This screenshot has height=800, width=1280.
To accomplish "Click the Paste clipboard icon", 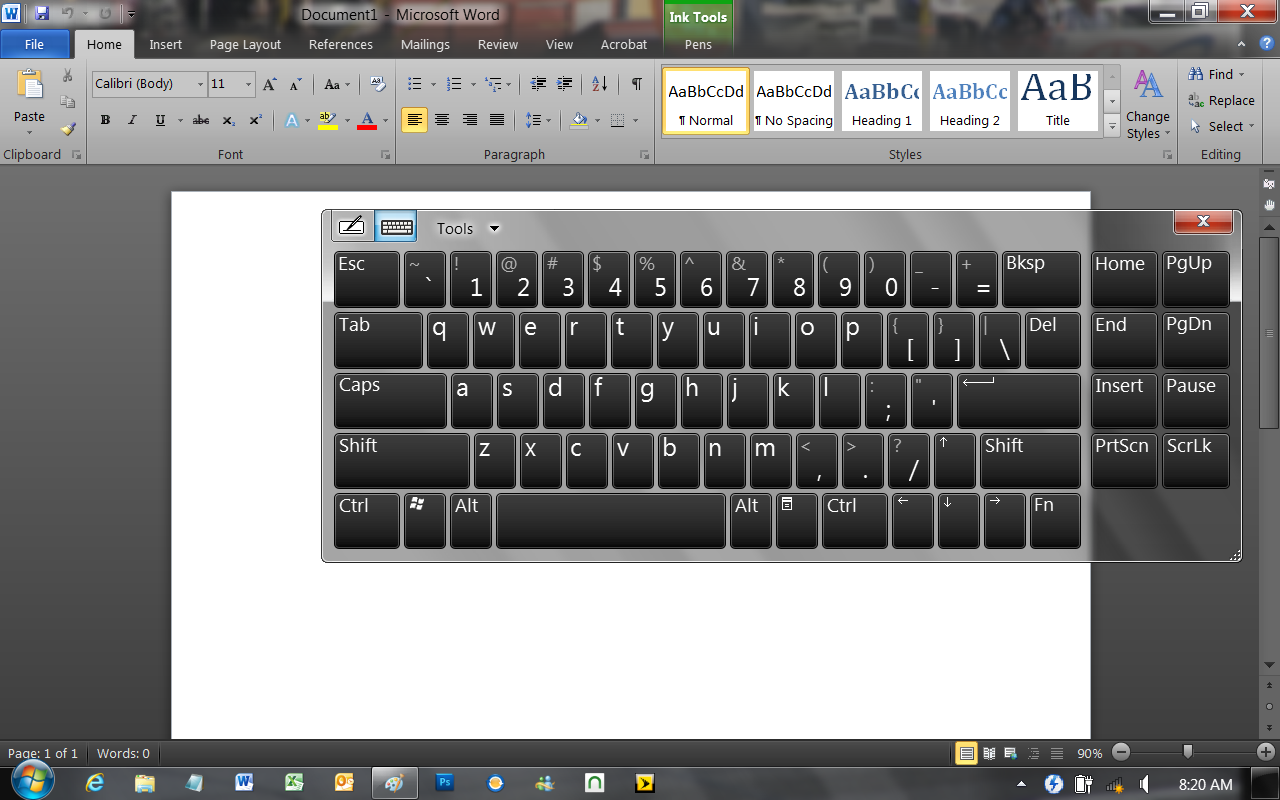I will coord(29,85).
